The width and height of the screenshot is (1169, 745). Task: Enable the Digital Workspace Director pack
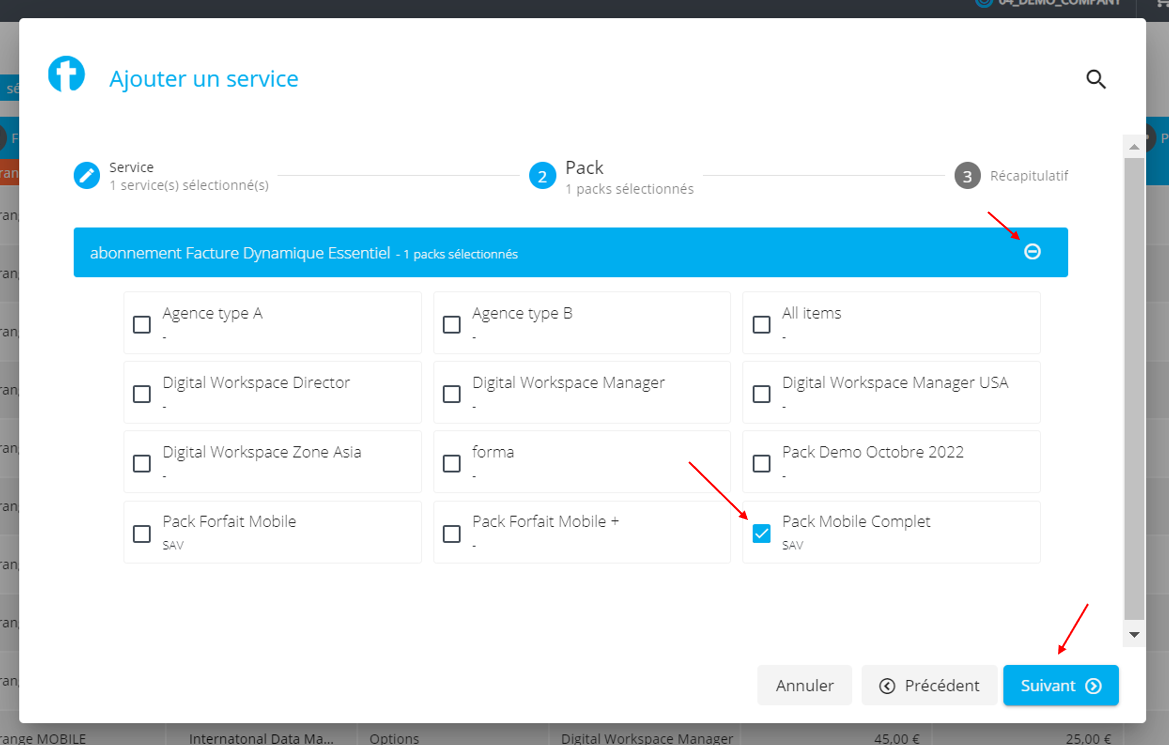[x=142, y=394]
